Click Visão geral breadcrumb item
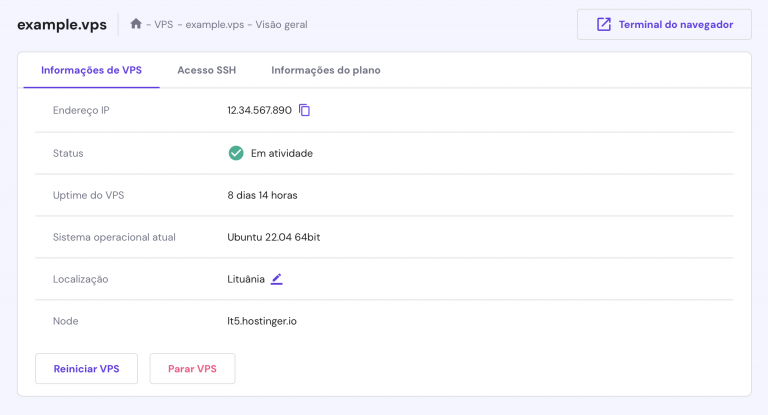 click(x=281, y=24)
